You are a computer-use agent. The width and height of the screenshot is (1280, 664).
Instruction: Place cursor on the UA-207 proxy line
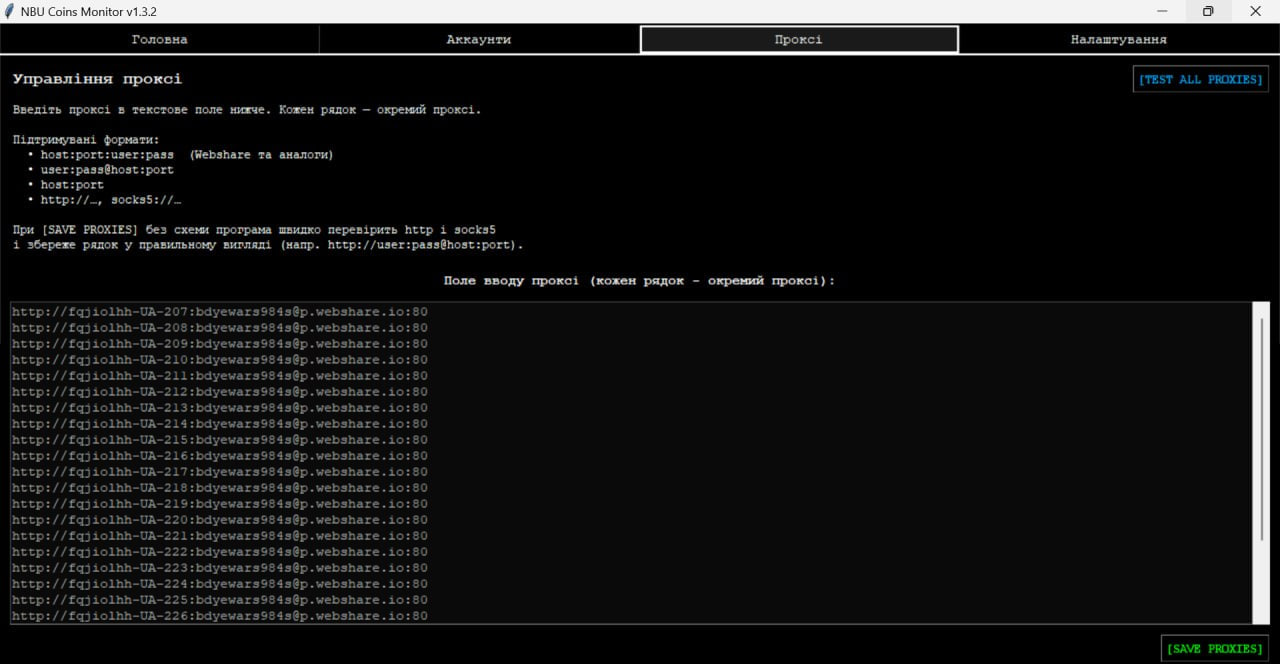point(220,312)
